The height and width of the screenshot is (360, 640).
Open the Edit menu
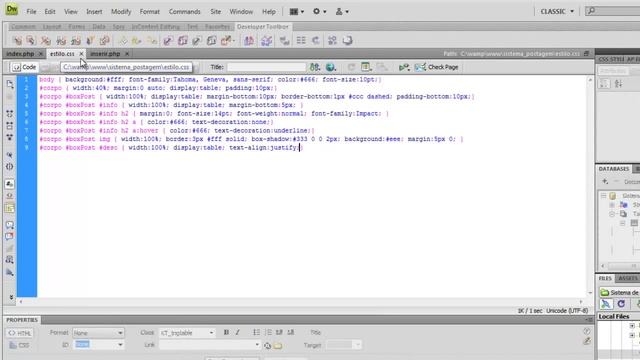[50, 11]
